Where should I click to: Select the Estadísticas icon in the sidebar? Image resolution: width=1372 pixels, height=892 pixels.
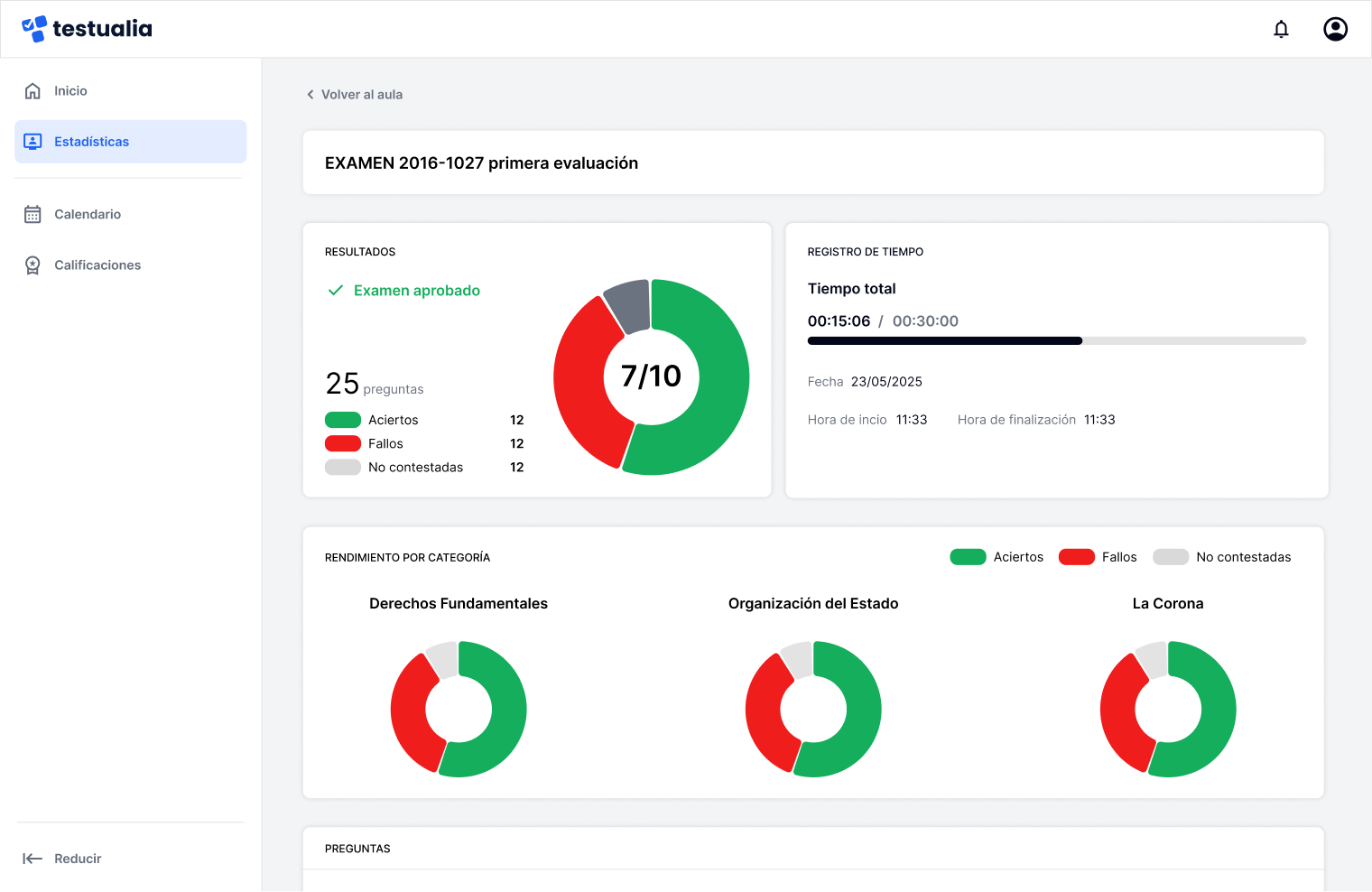(33, 141)
